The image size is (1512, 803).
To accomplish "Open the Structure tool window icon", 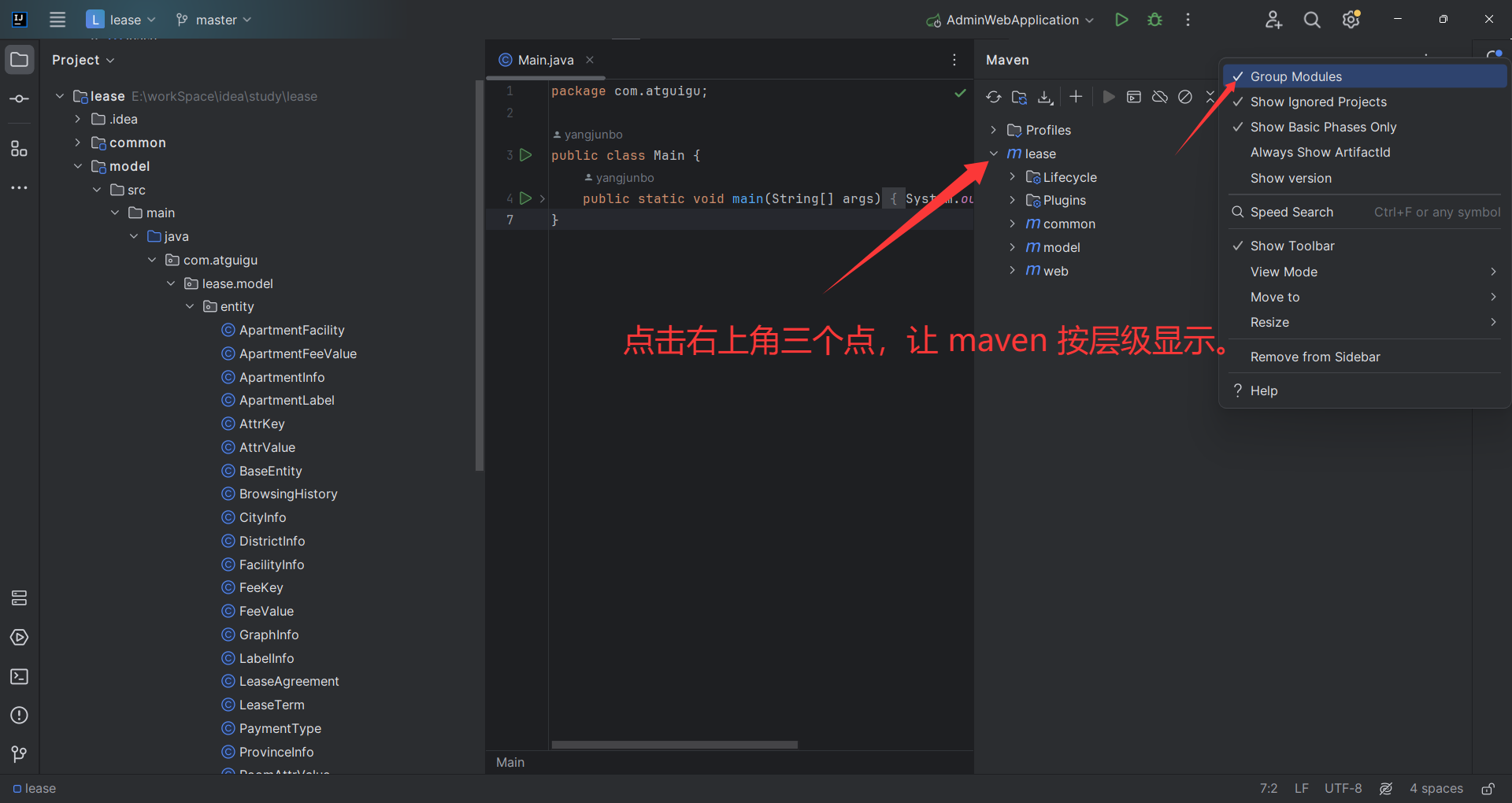I will [x=20, y=149].
